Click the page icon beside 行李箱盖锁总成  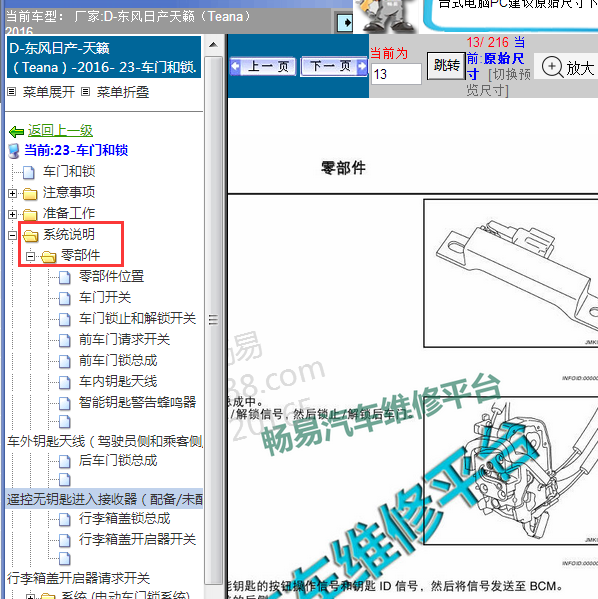(x=65, y=520)
